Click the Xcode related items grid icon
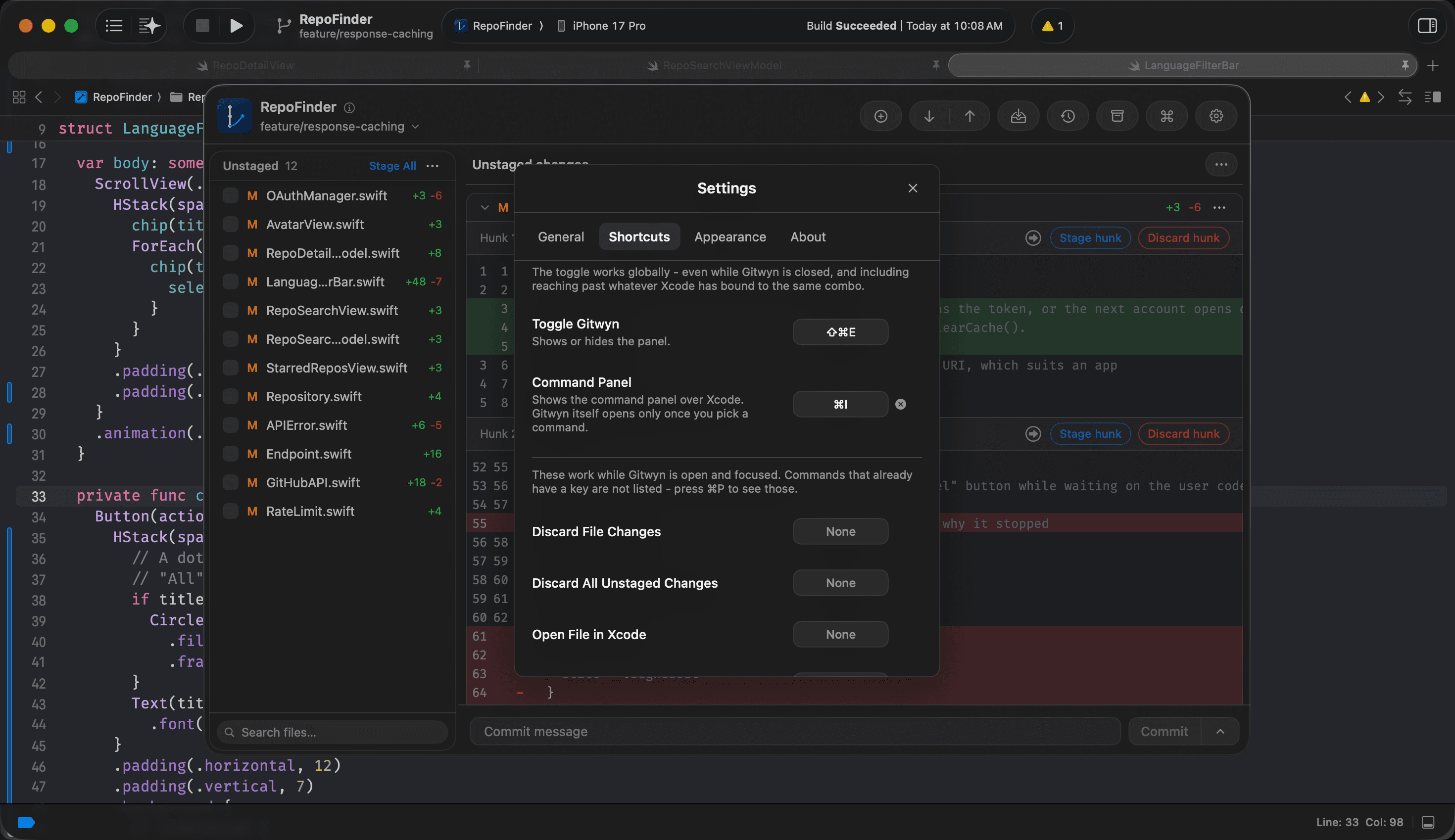This screenshot has height=840, width=1455. (18, 97)
